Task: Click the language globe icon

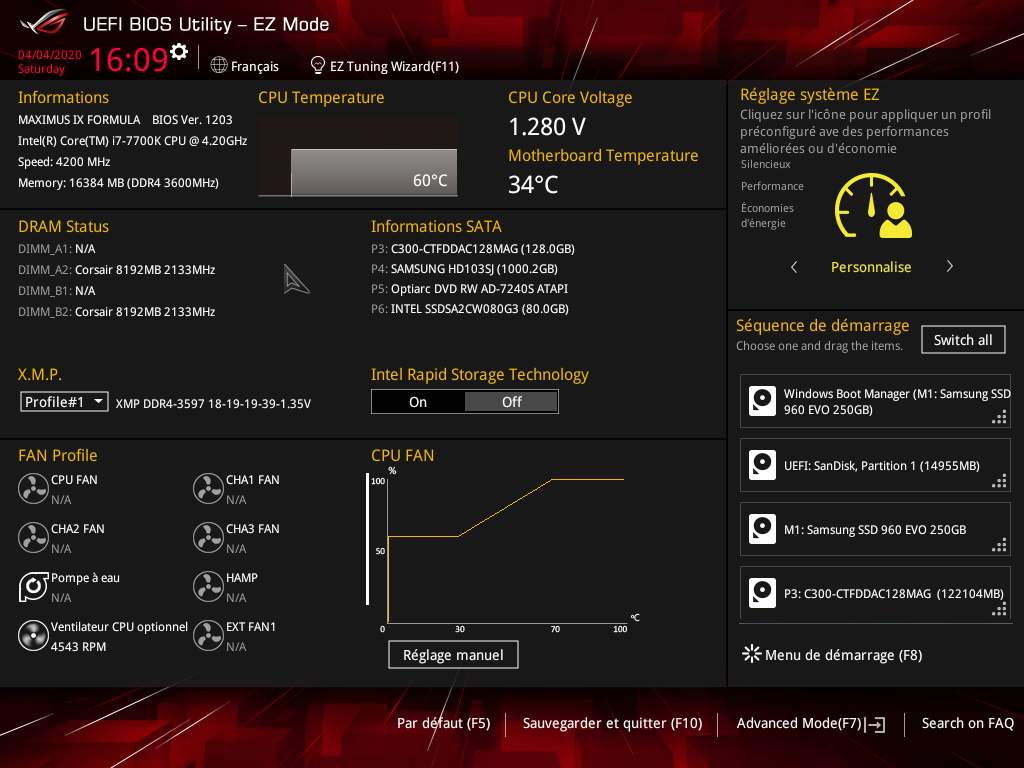Action: pos(219,65)
